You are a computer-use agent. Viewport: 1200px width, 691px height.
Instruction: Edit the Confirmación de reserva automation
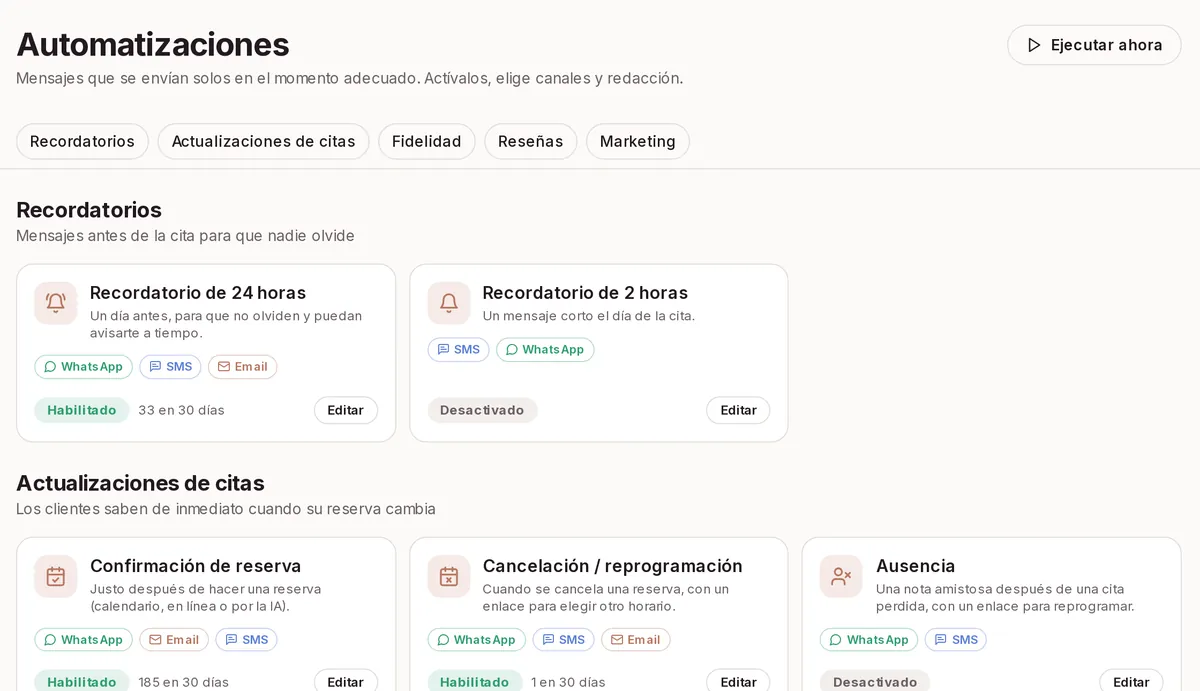pyautogui.click(x=346, y=681)
